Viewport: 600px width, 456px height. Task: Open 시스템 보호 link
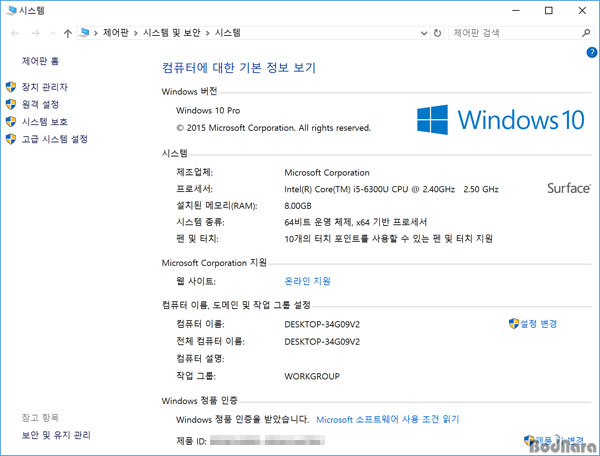point(45,122)
